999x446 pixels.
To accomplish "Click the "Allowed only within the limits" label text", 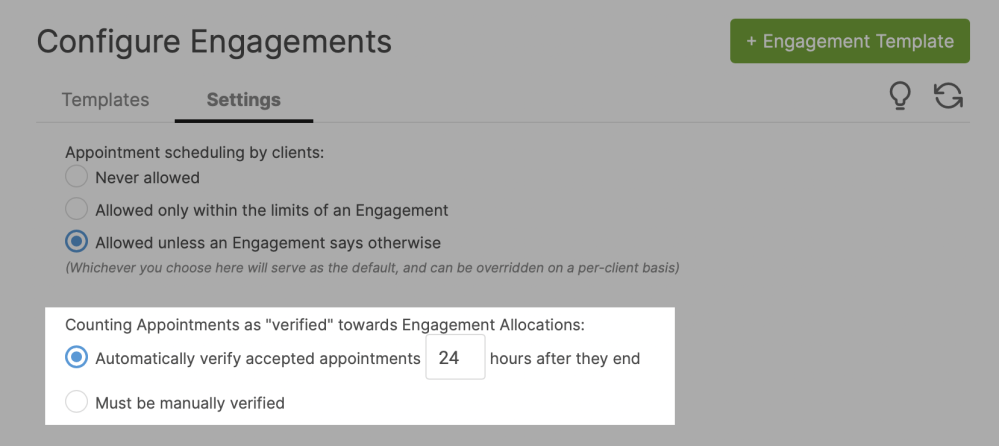I will click(x=271, y=210).
